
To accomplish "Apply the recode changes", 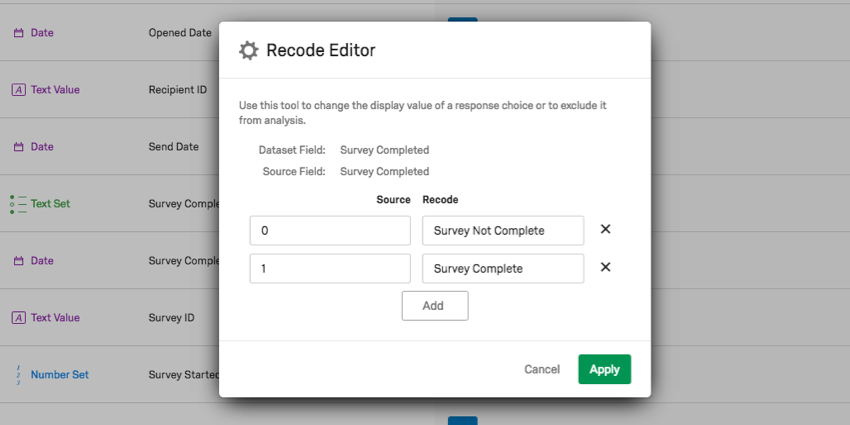I will click(x=604, y=369).
